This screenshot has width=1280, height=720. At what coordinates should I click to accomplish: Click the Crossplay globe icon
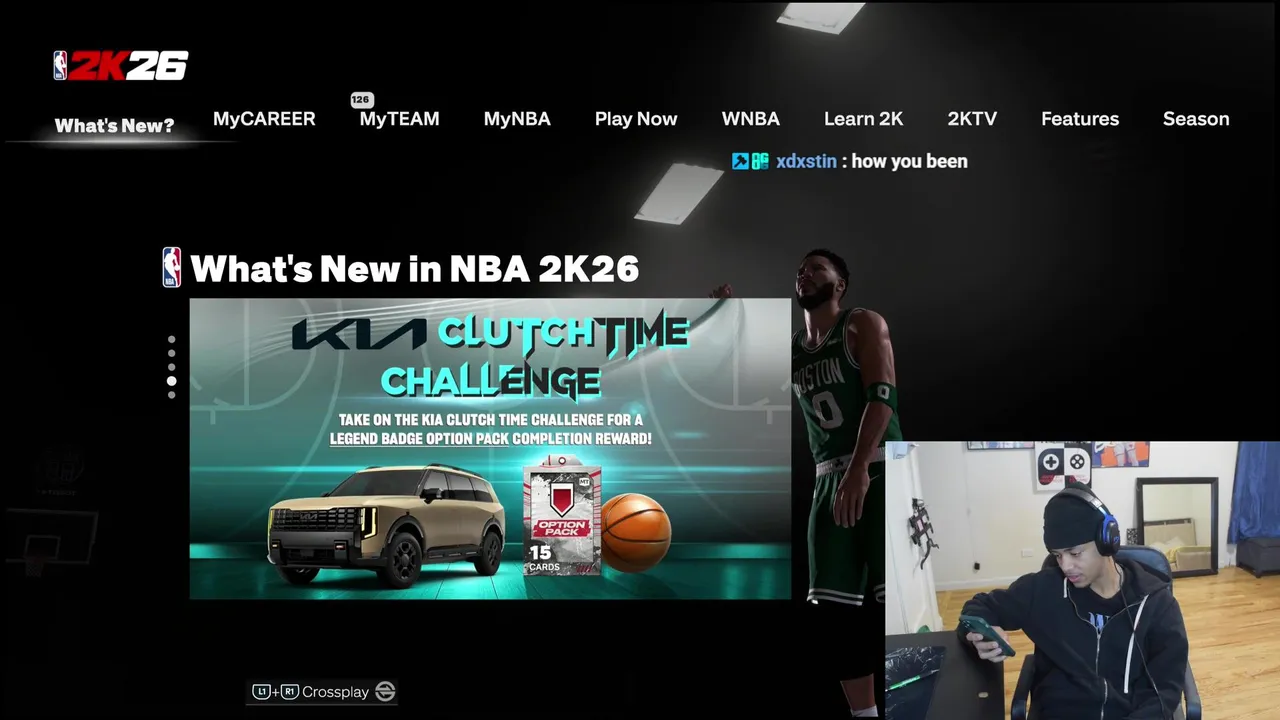[x=385, y=692]
